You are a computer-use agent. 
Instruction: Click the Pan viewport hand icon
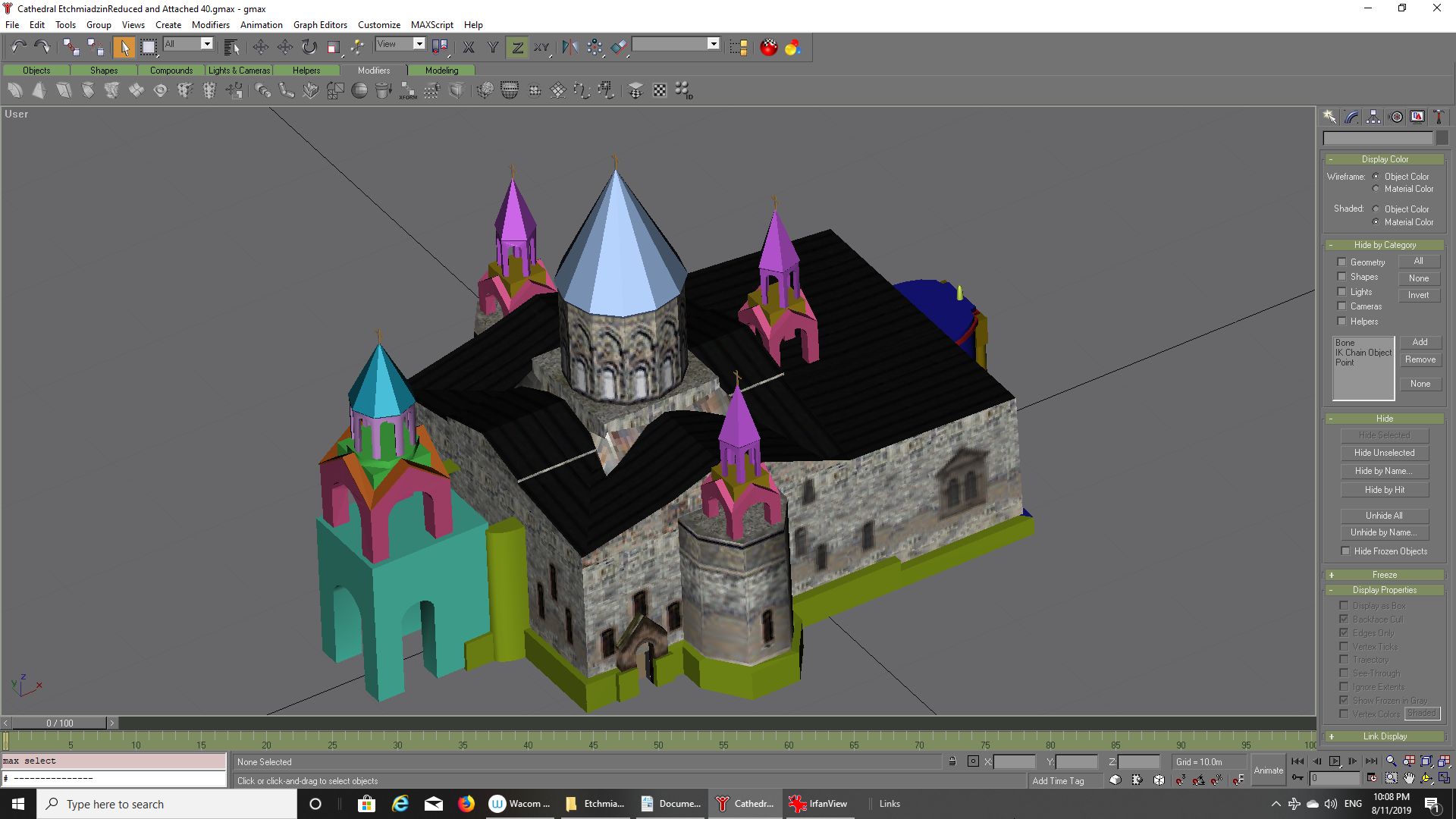[x=1409, y=778]
